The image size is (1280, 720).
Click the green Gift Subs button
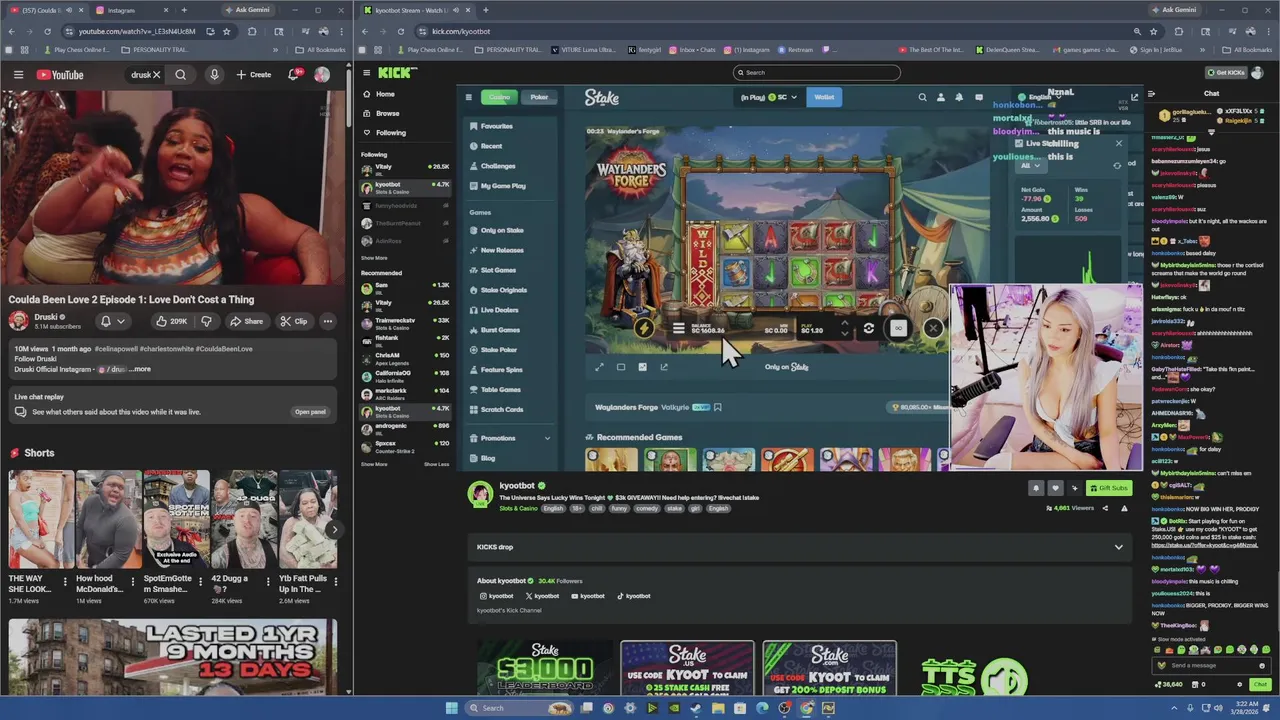point(1110,488)
